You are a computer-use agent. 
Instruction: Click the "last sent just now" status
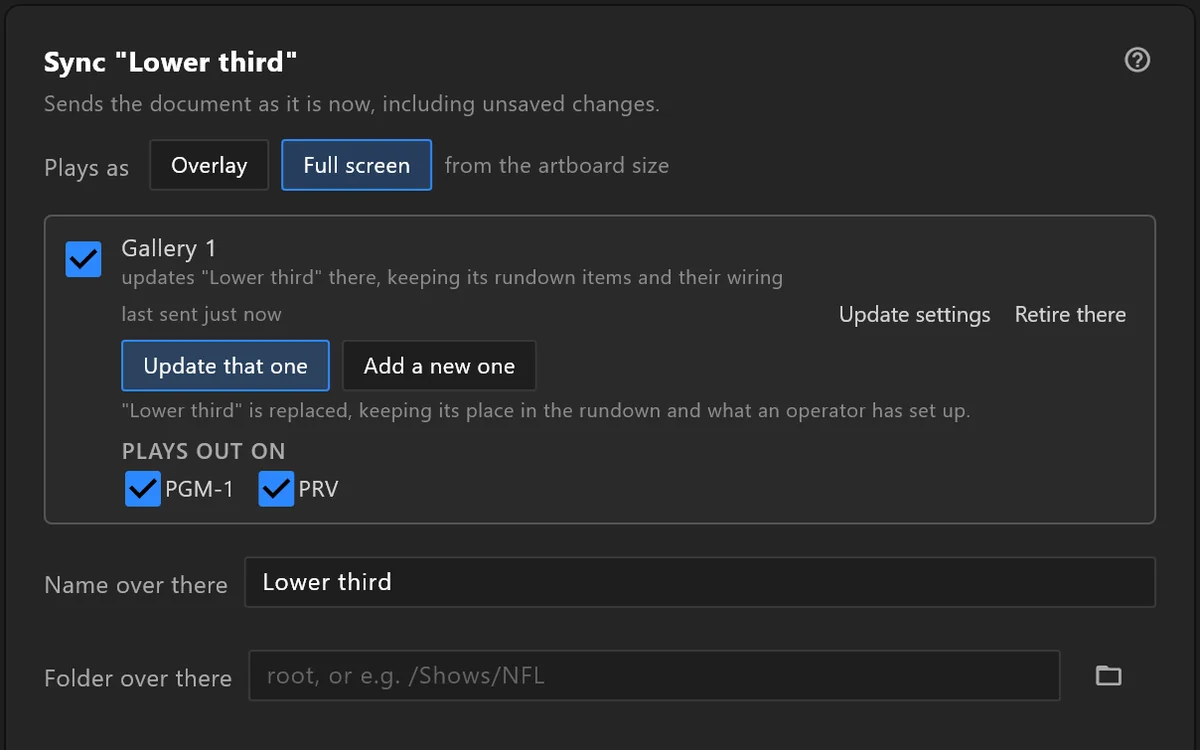pos(202,314)
